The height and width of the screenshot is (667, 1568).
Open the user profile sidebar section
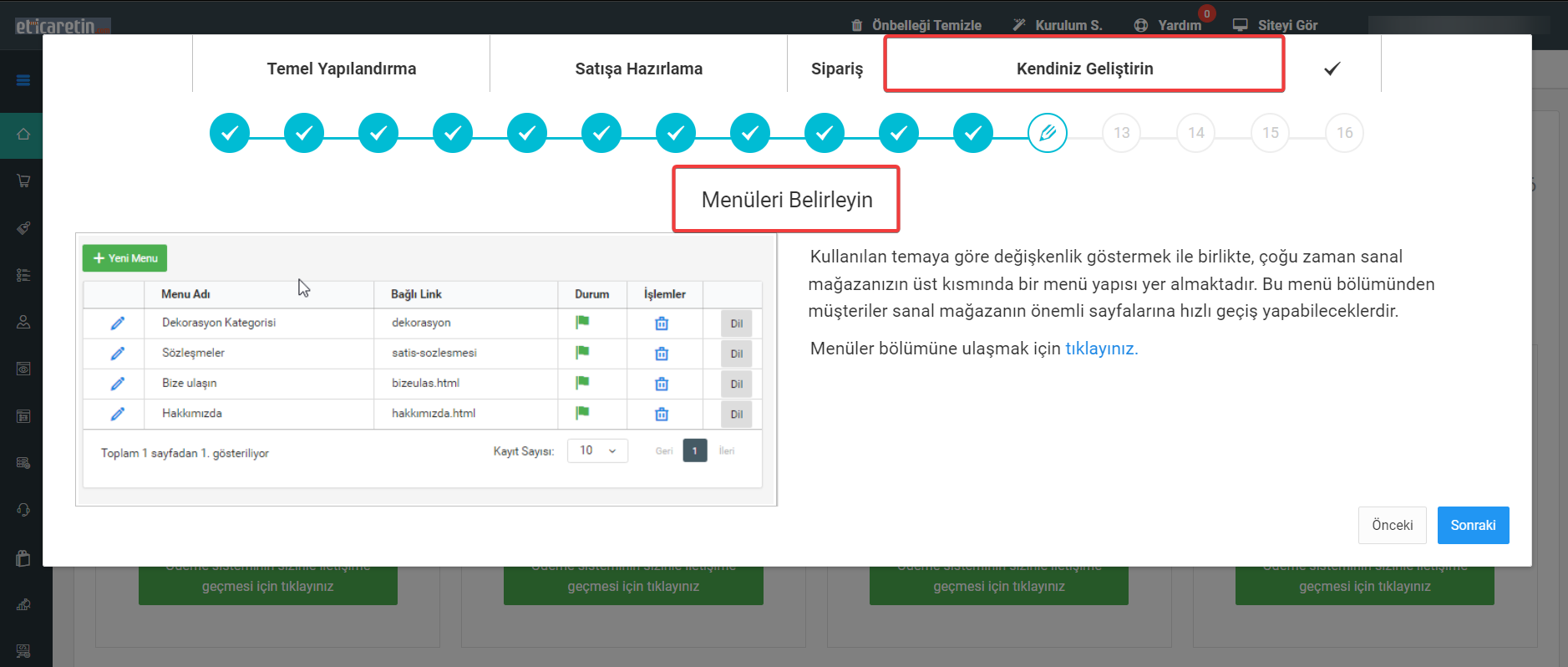point(23,322)
